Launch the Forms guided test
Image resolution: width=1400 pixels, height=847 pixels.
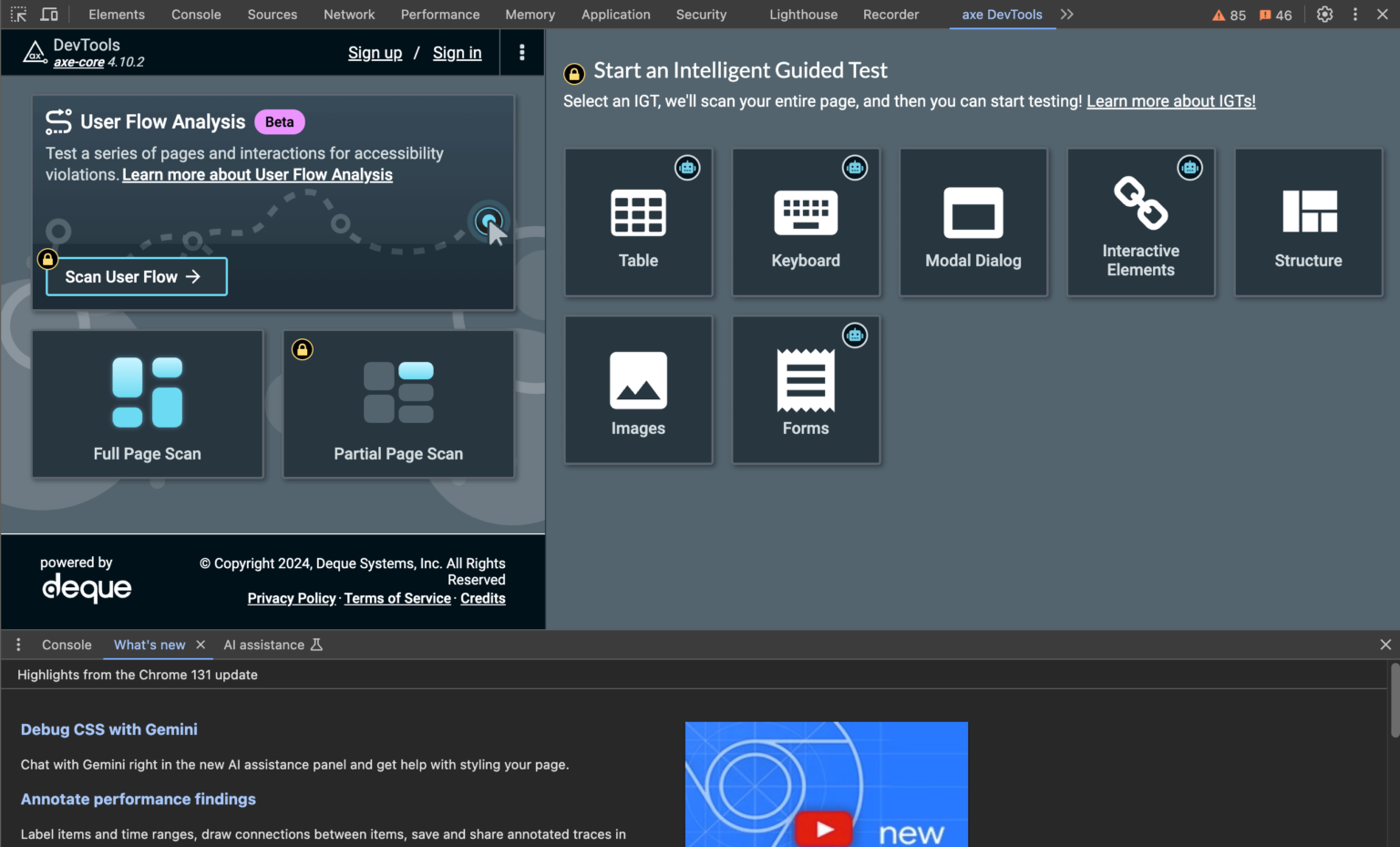tap(806, 390)
